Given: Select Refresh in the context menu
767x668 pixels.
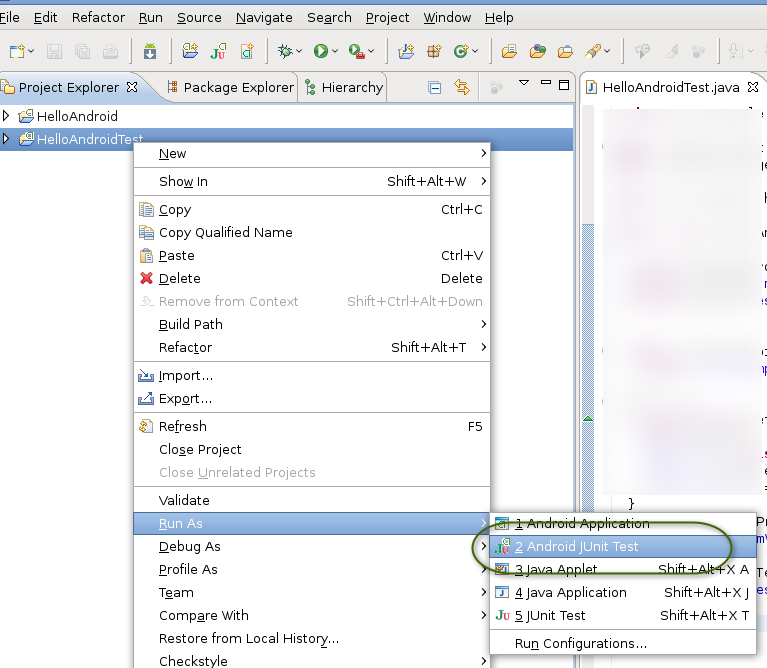Looking at the screenshot, I should point(182,426).
